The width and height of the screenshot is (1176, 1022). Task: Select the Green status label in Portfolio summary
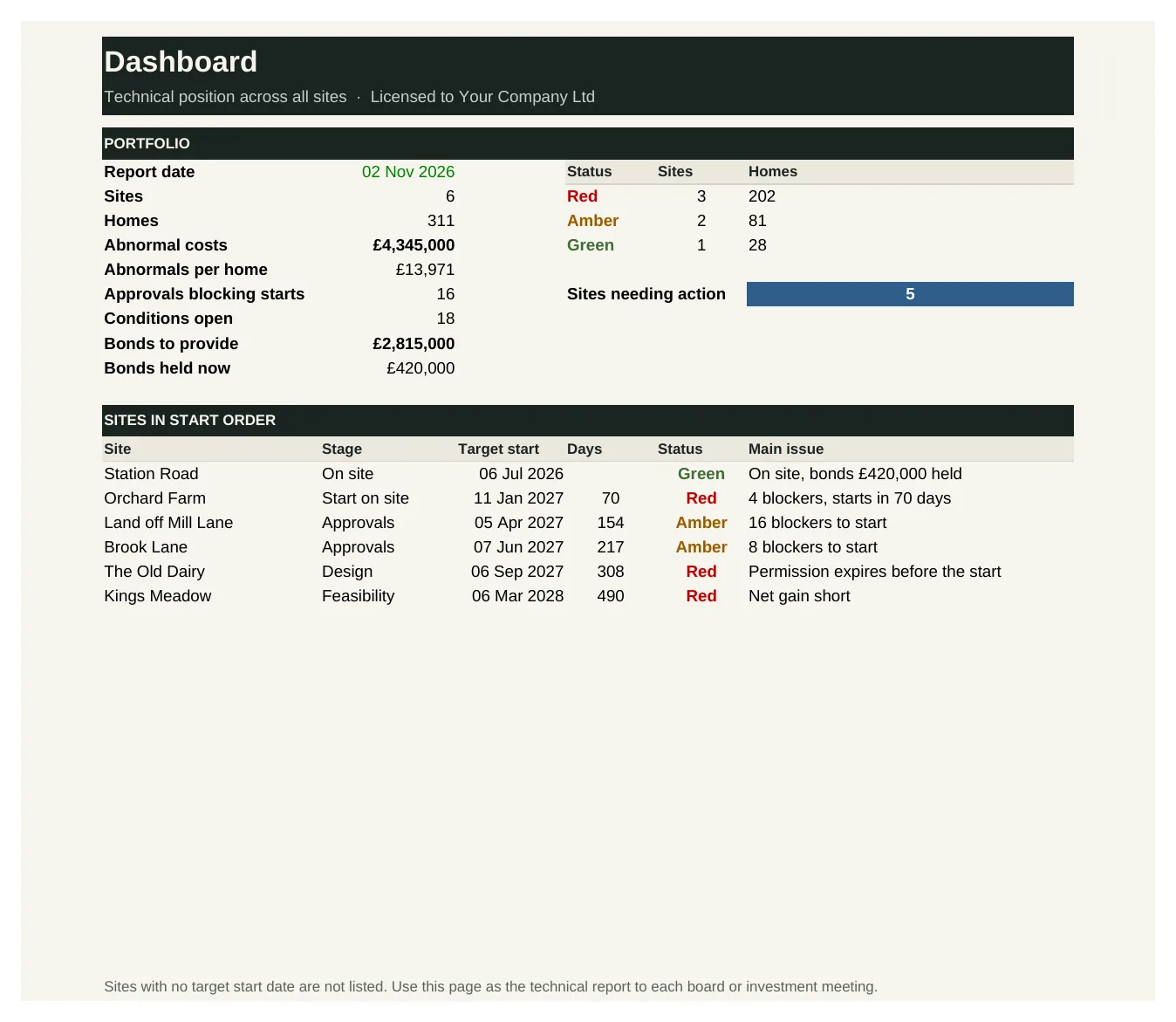[591, 245]
